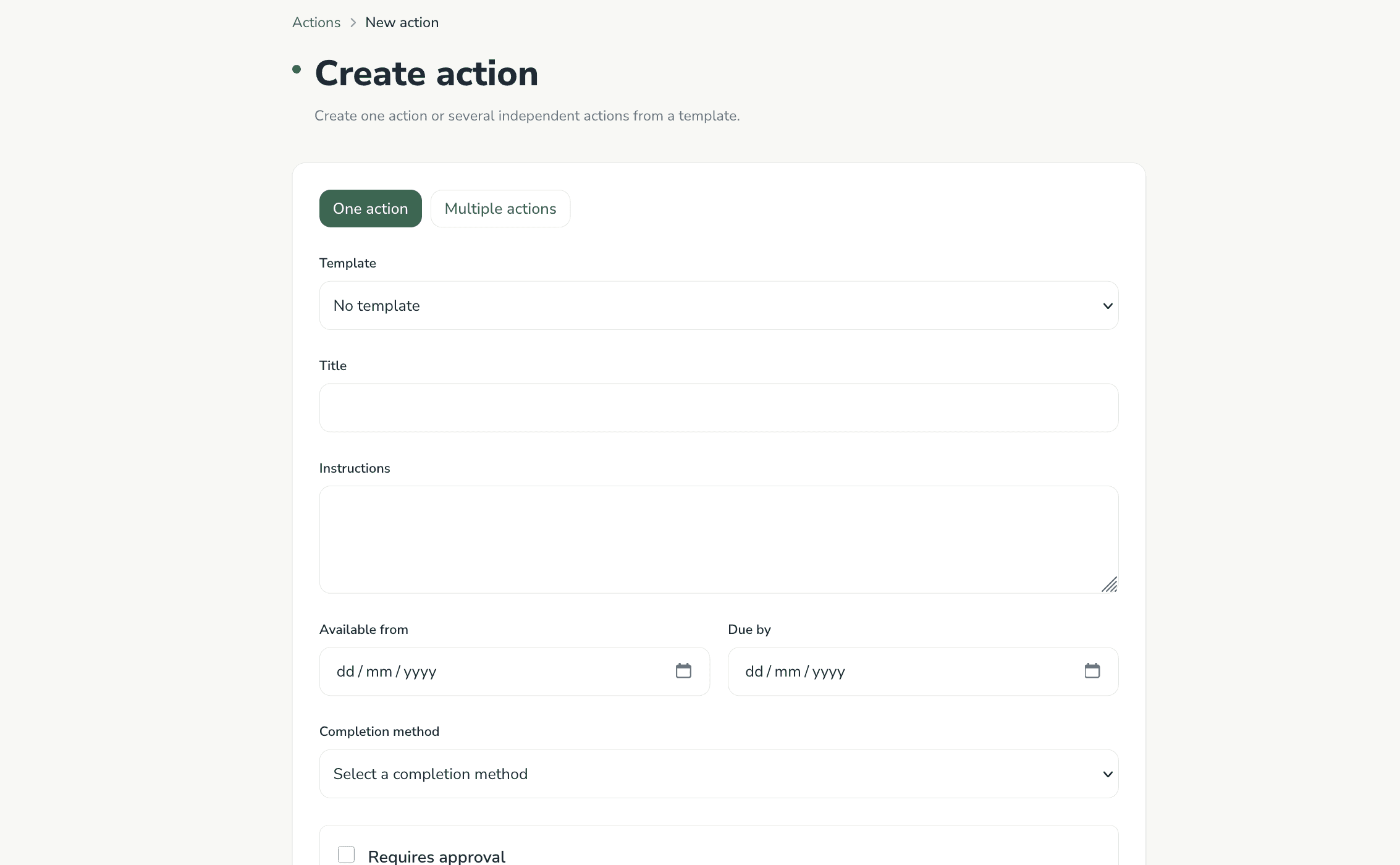
Task: Click the Due by label
Action: tap(749, 630)
